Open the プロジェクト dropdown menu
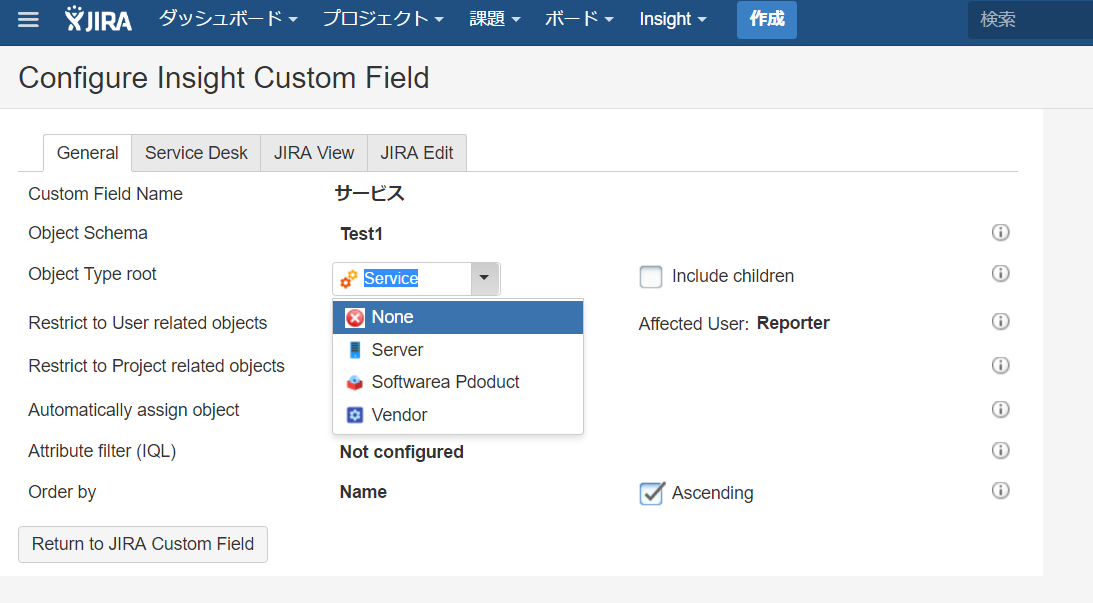Image resolution: width=1093 pixels, height=603 pixels. click(x=383, y=19)
